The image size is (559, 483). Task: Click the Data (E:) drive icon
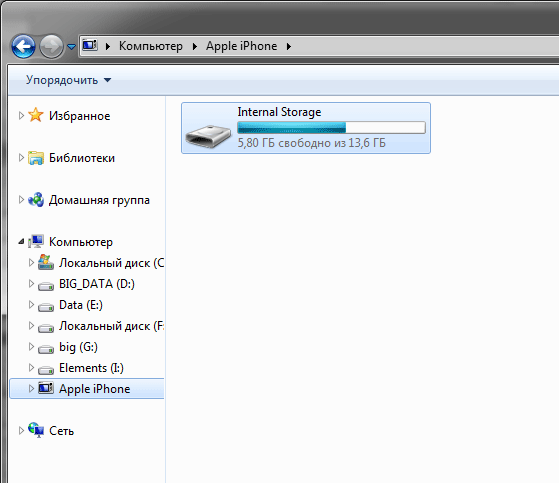tap(46, 306)
